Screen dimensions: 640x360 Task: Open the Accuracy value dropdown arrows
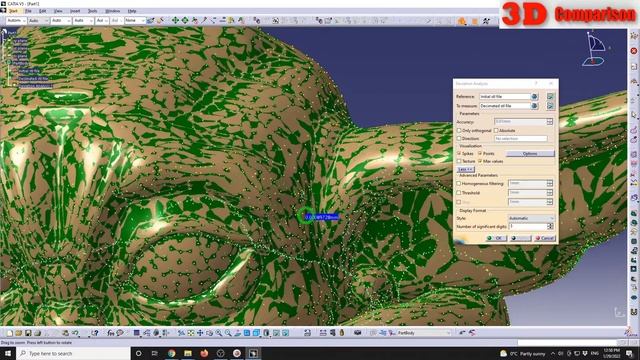[550, 122]
